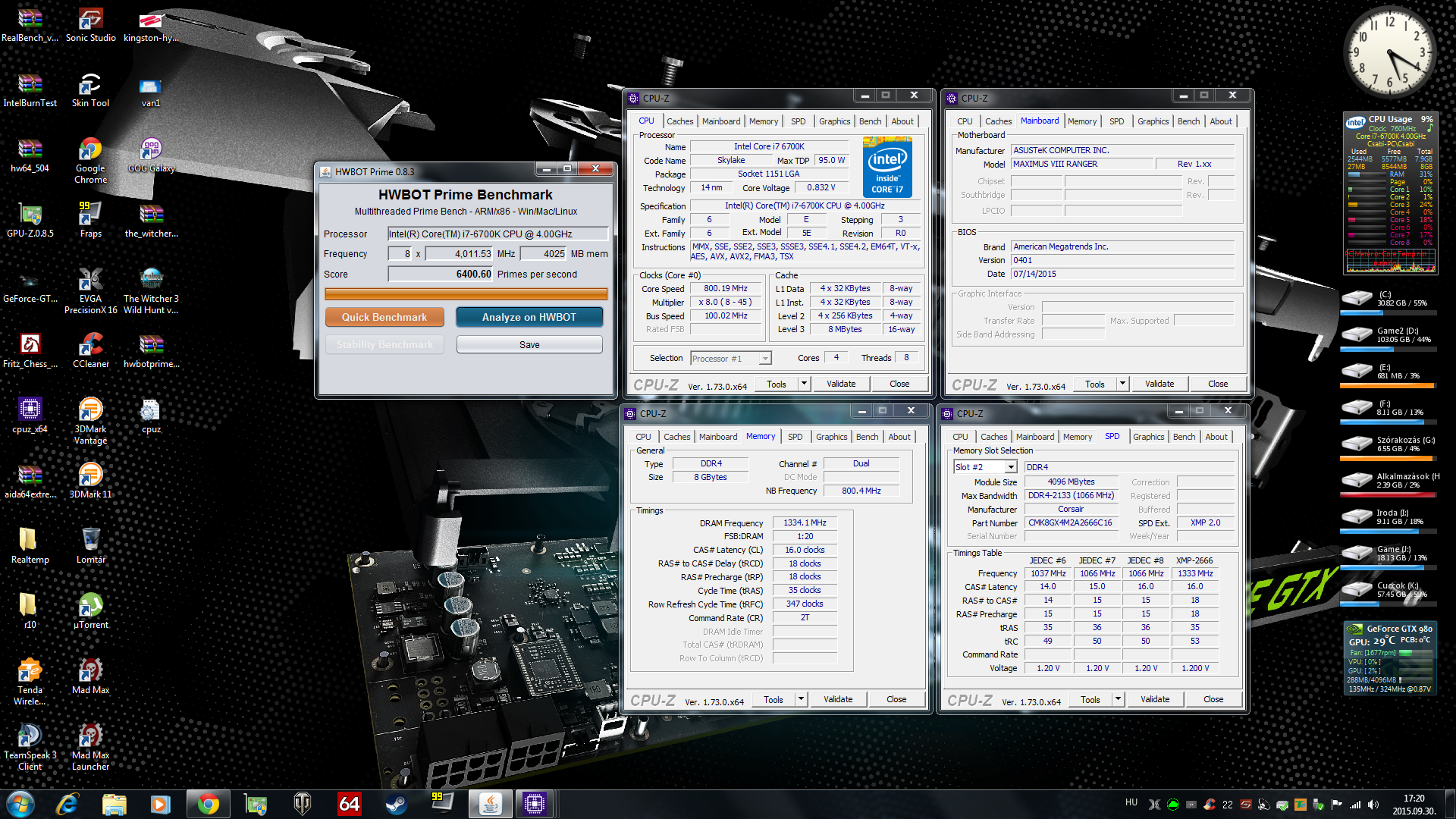Screen dimensions: 1456x819
Task: Launch TeamSpeak 3 Client shortcut
Action: pyautogui.click(x=30, y=748)
